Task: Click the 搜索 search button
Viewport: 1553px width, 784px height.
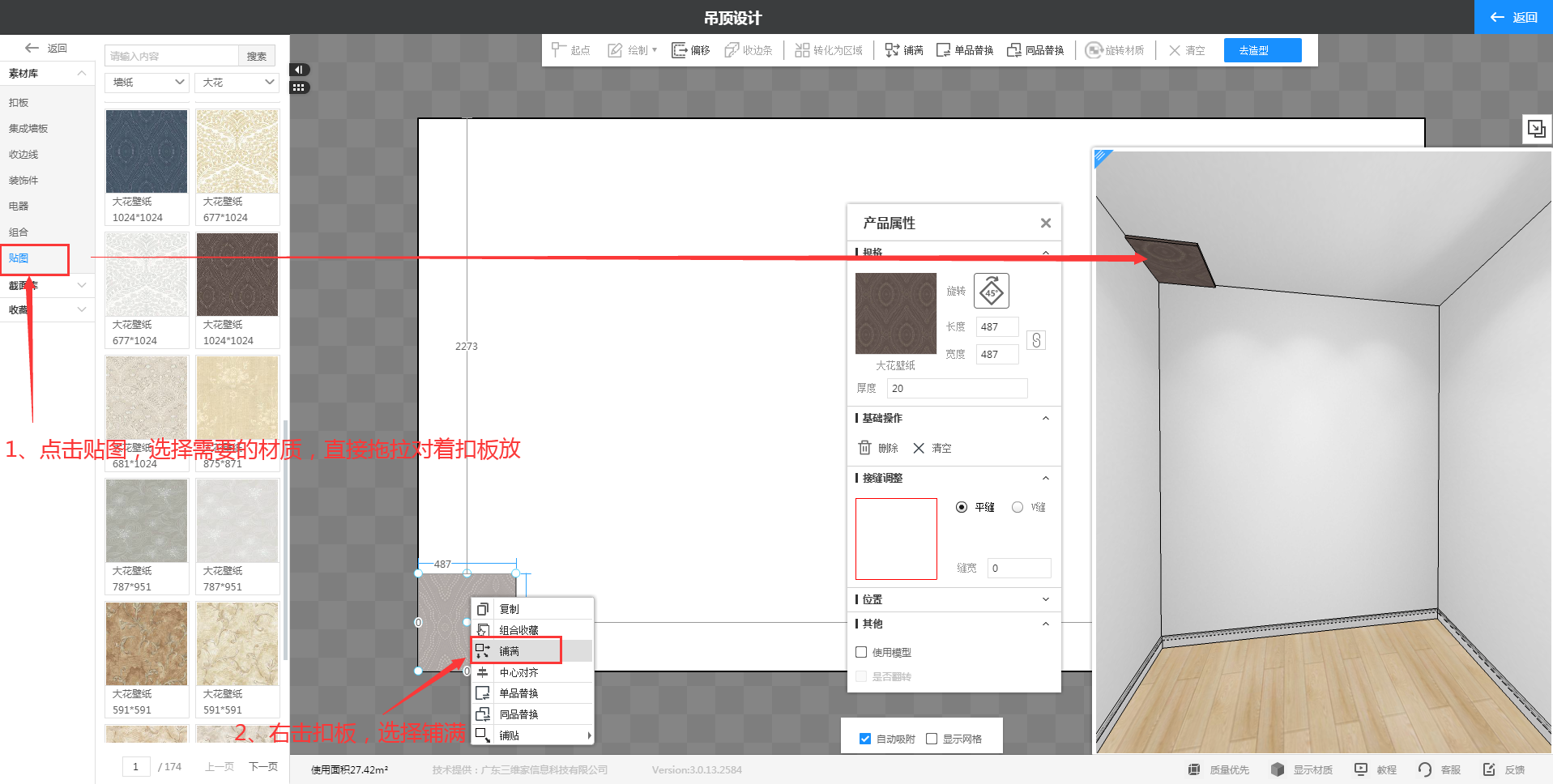Action: (257, 56)
